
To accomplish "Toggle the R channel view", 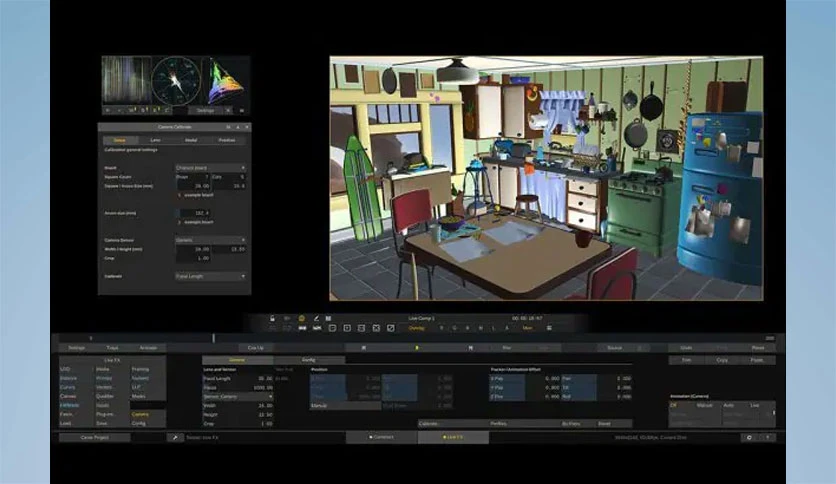I will [441, 328].
